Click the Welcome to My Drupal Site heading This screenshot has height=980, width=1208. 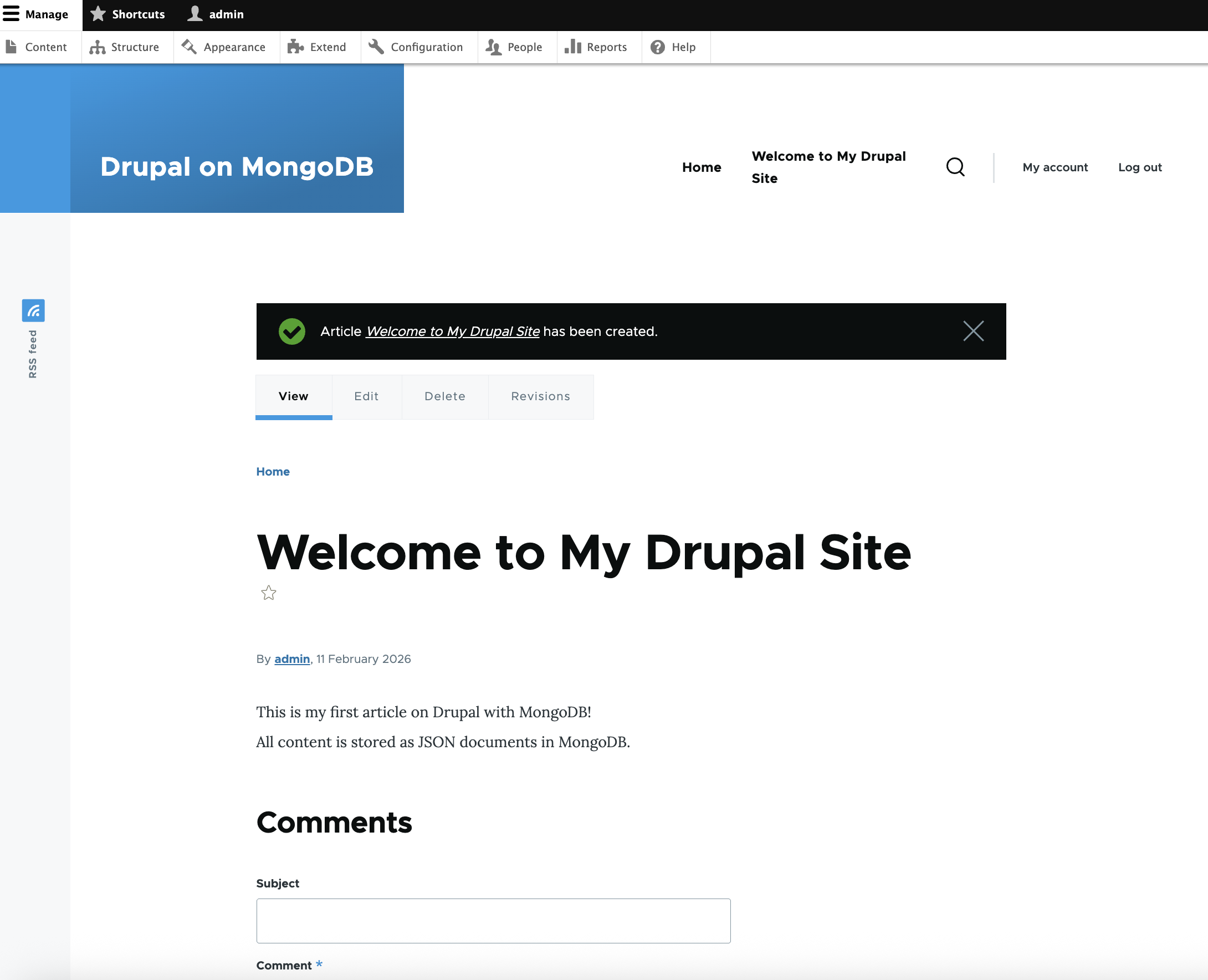point(583,553)
